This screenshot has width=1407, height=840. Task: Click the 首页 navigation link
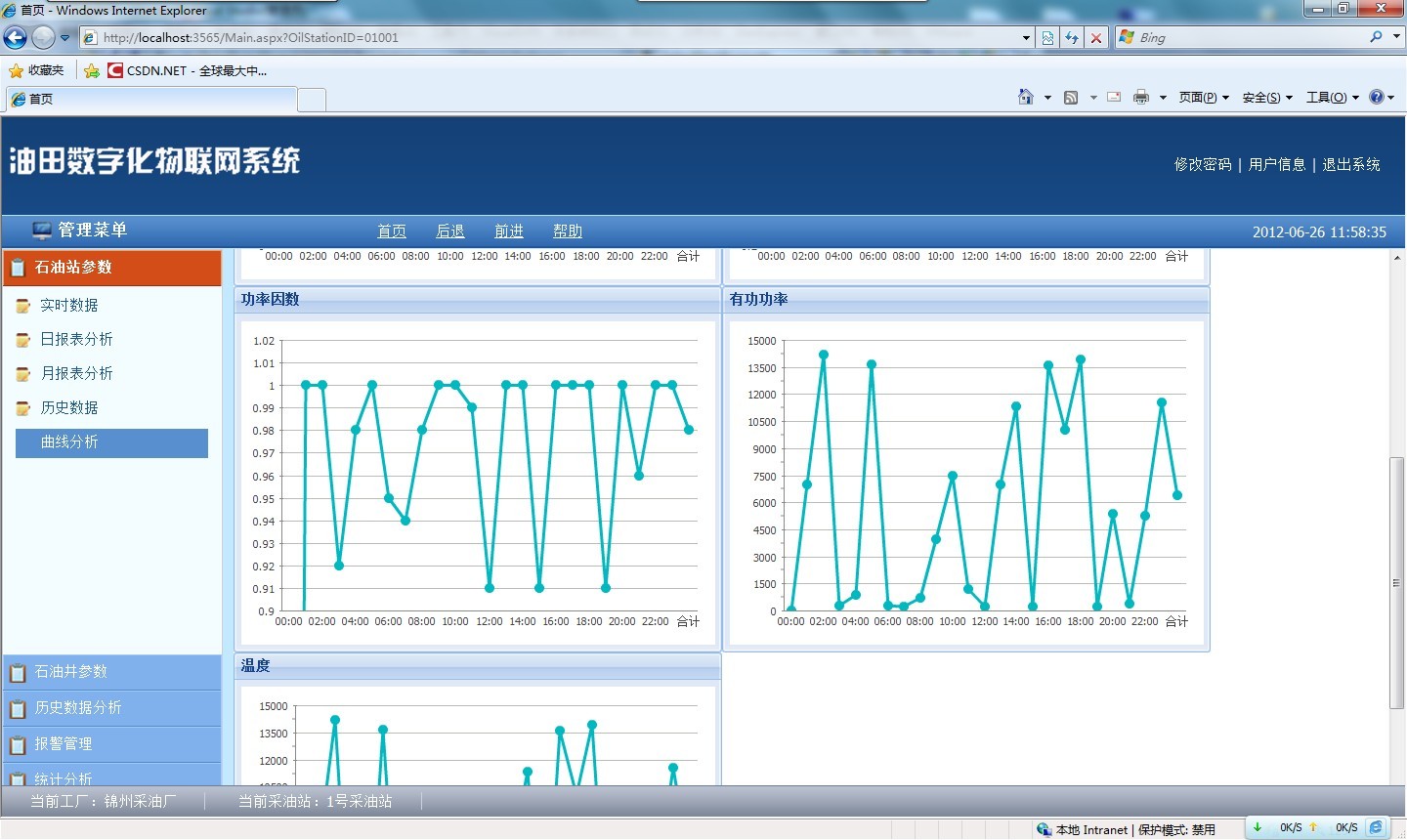click(x=392, y=231)
